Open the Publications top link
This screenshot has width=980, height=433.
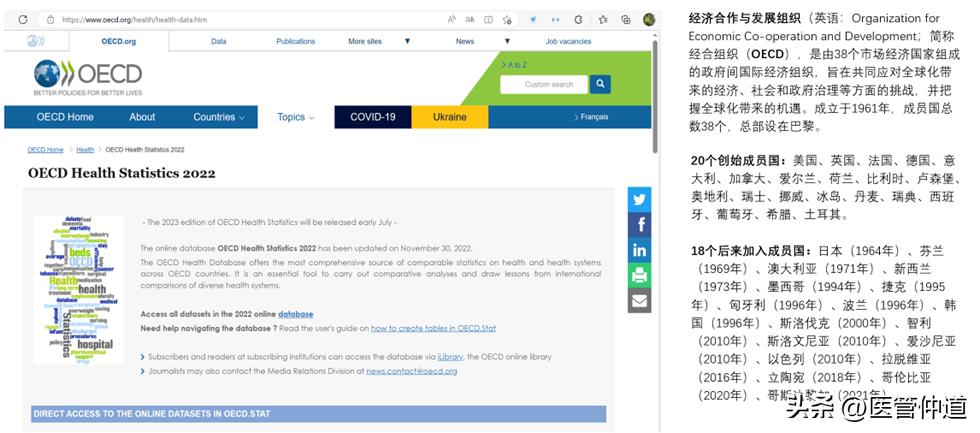296,41
